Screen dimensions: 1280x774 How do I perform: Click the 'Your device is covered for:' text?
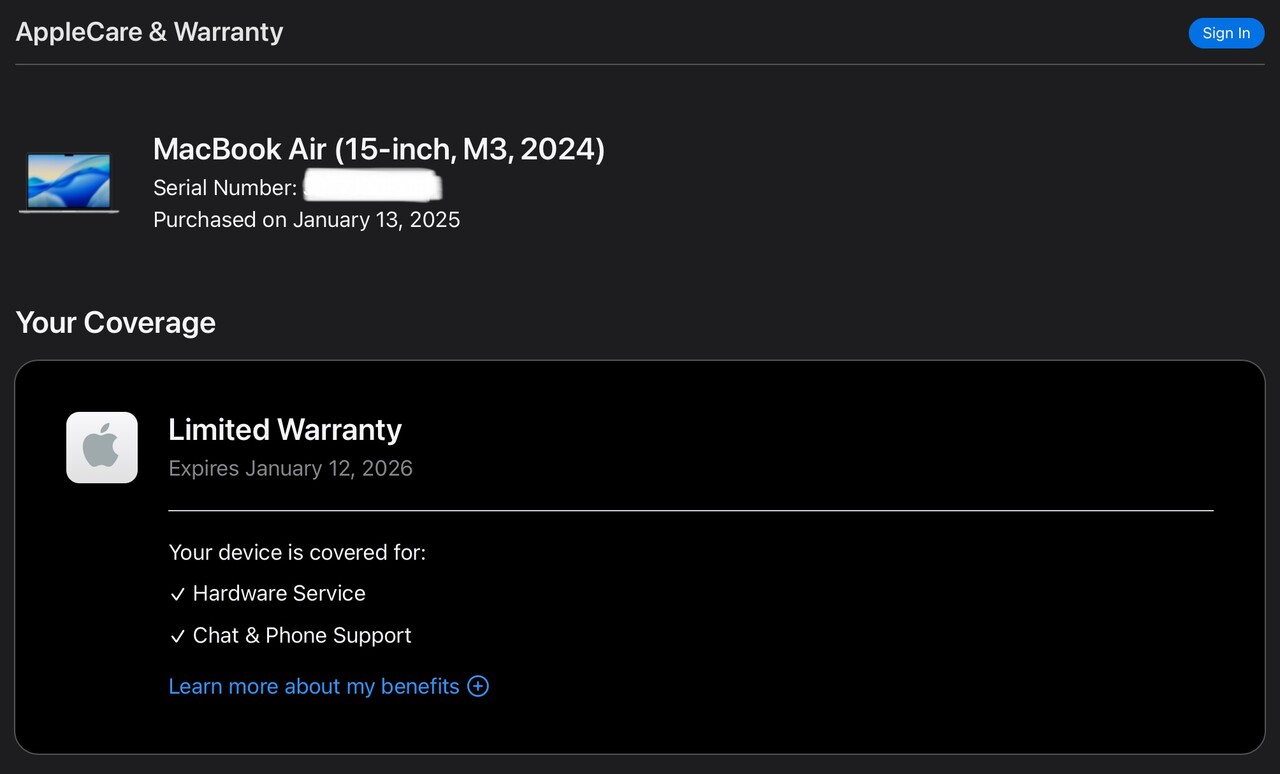point(297,552)
